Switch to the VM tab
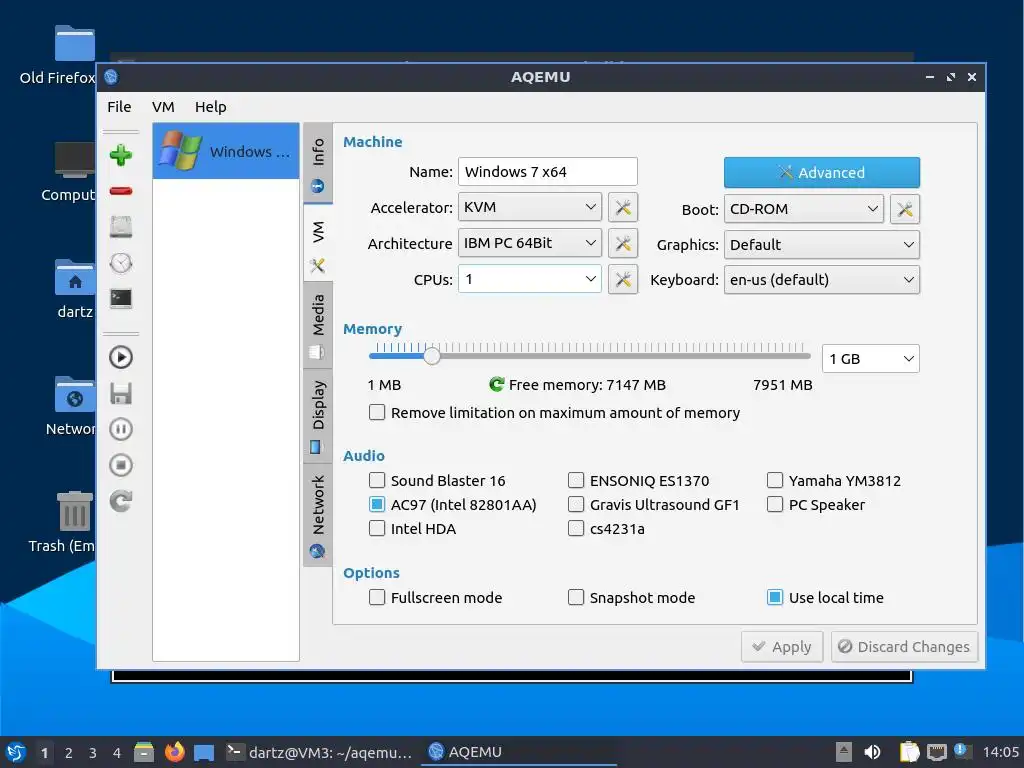 pos(318,243)
